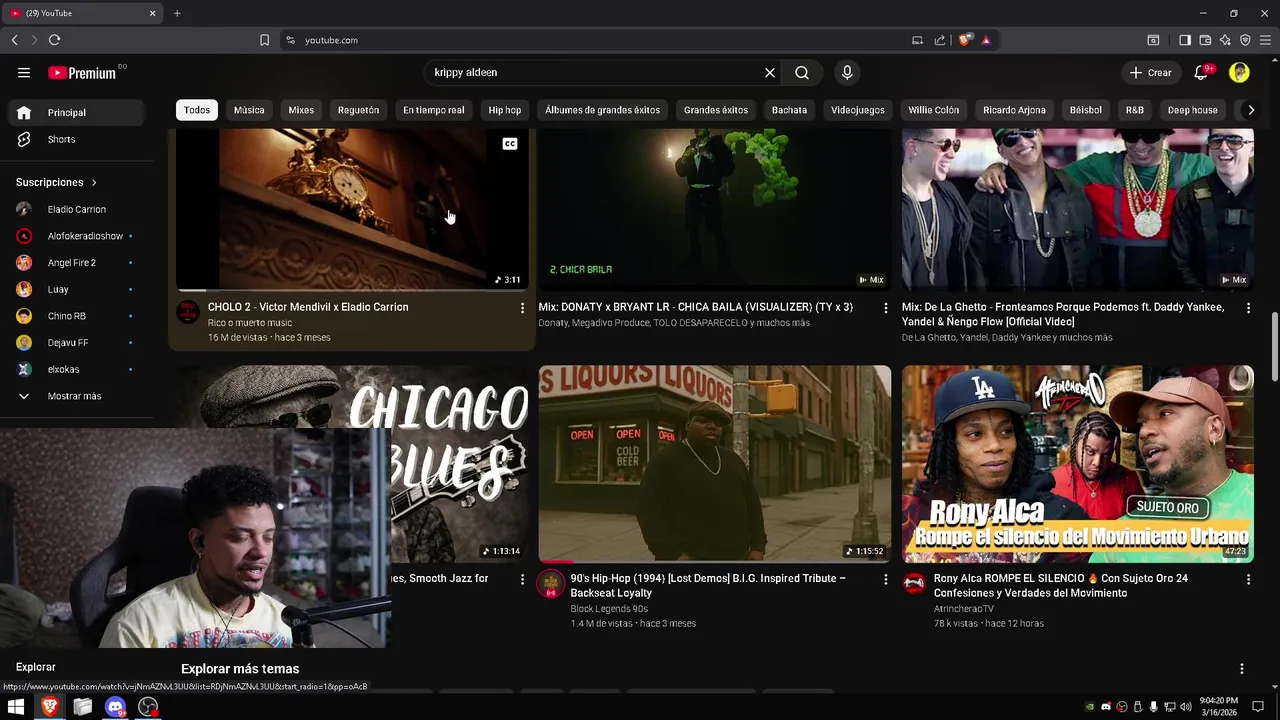Open Discord from the taskbar

(115, 707)
